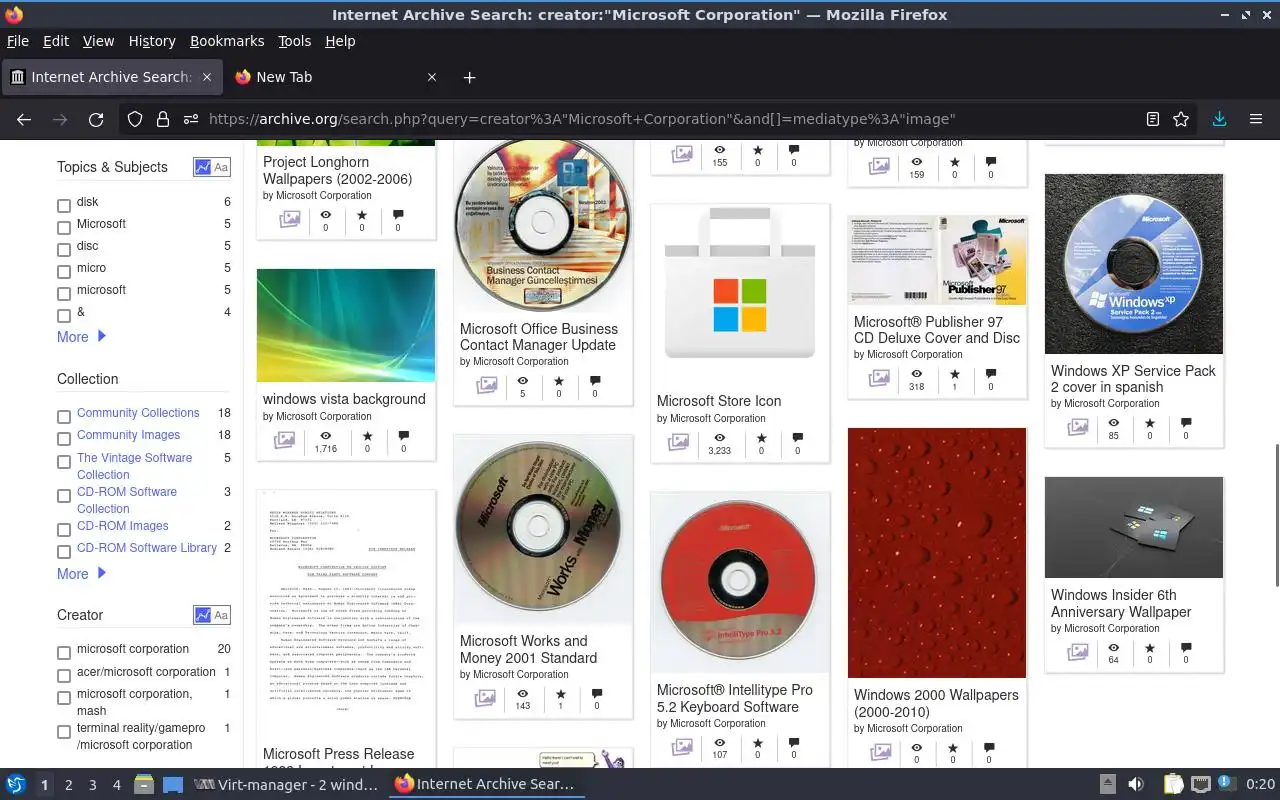Open the Downloads arrow icon

[1219, 119]
